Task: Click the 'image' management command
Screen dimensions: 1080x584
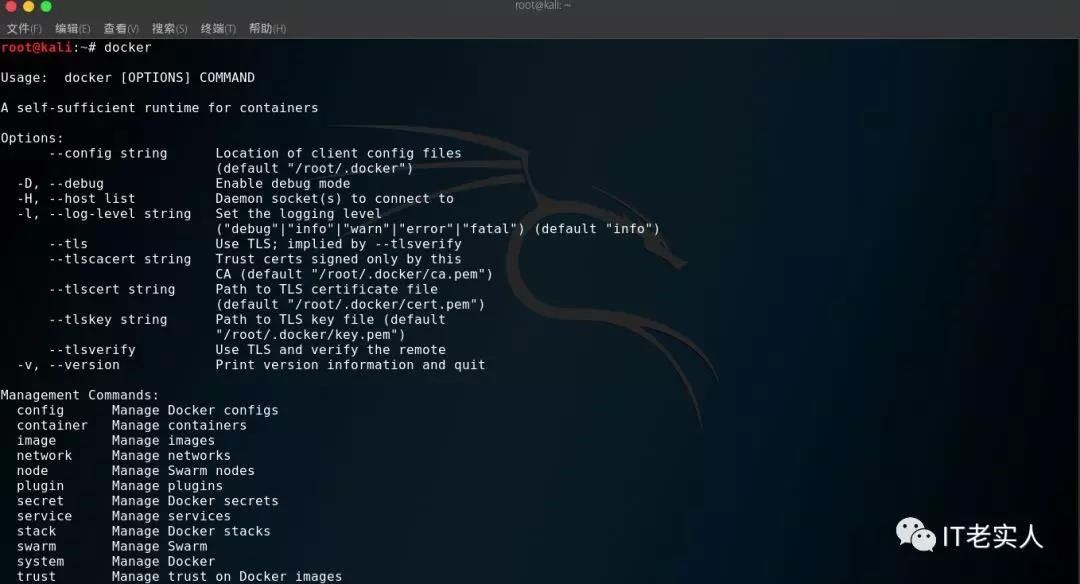Action: 37,441
